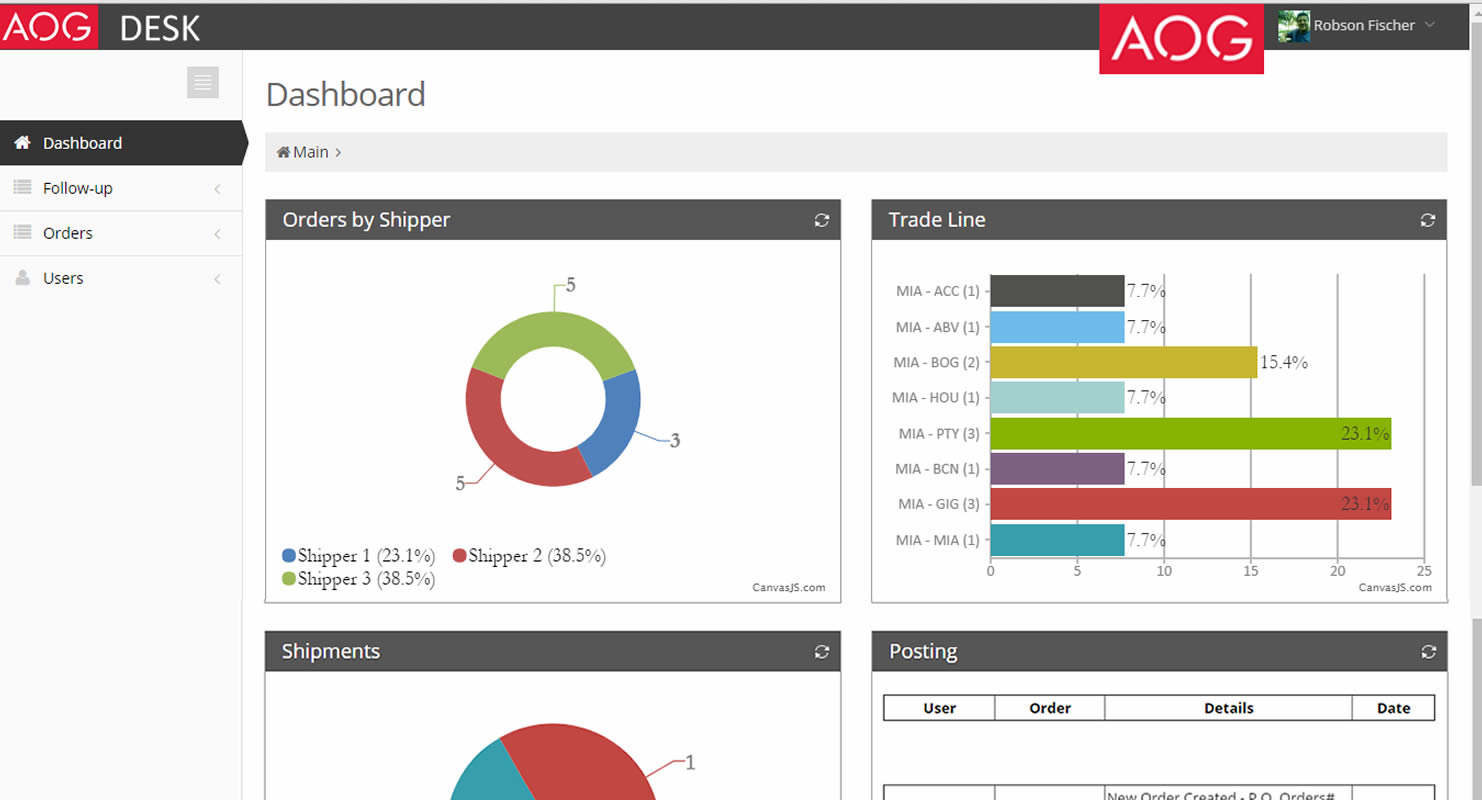
Task: Open the Follow-up menu item
Action: click(121, 188)
